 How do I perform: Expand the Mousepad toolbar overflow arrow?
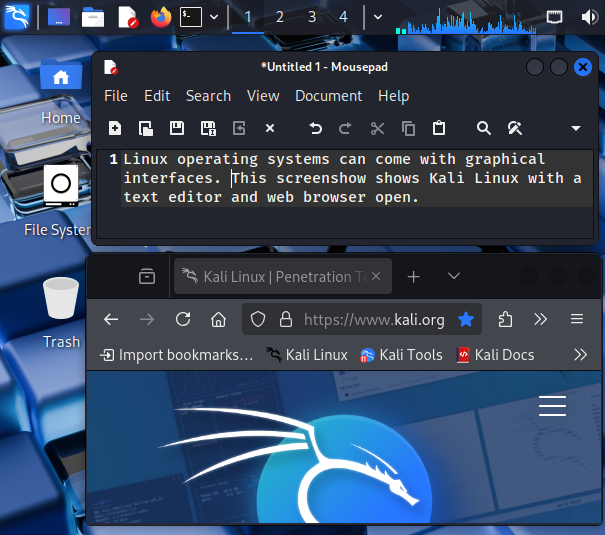(575, 128)
